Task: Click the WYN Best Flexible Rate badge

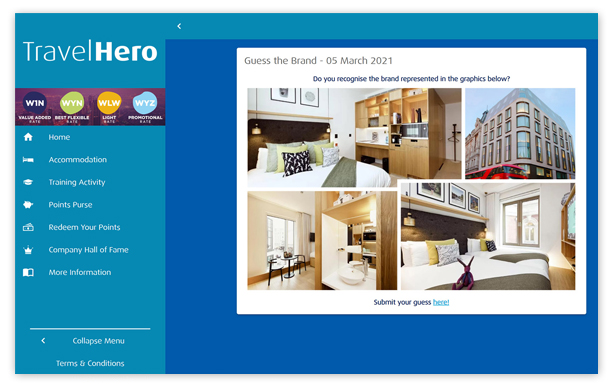Action: click(x=72, y=106)
